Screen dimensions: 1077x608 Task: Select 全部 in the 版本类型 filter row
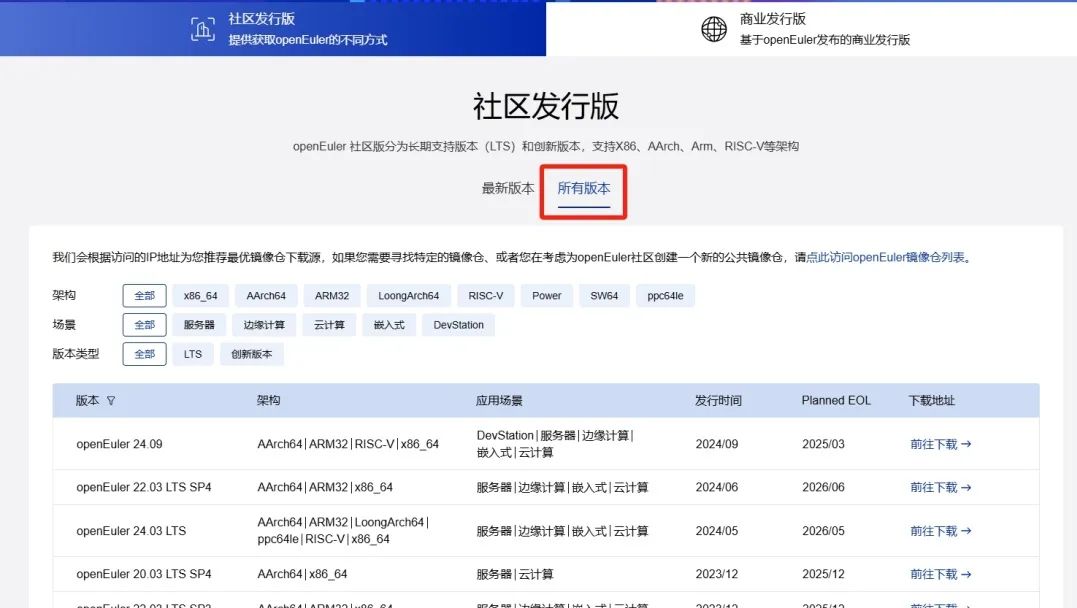point(144,354)
